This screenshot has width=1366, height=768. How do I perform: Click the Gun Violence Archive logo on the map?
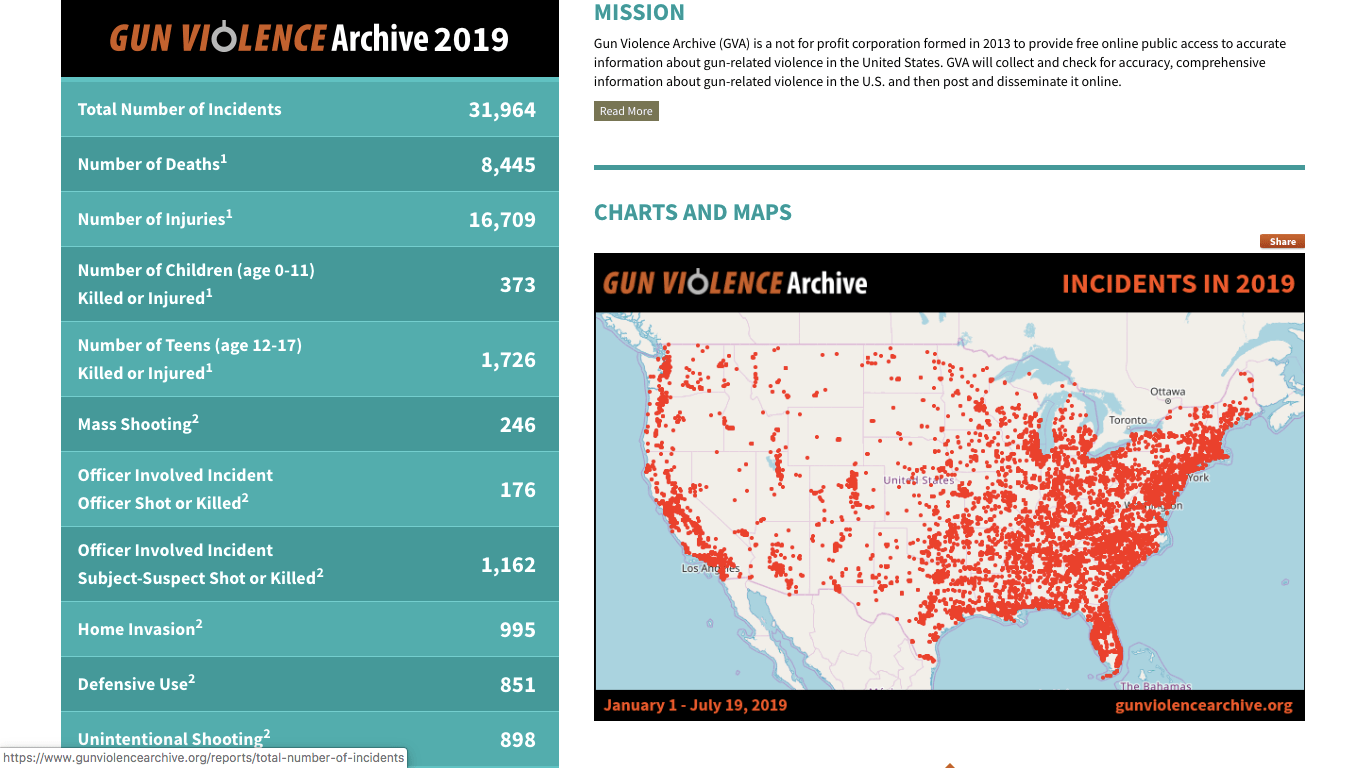pyautogui.click(x=735, y=283)
